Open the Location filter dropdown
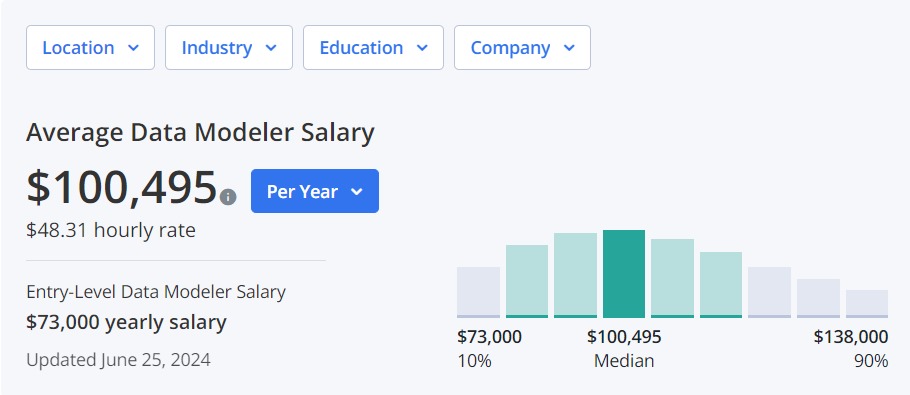This screenshot has height=395, width=910. (x=91, y=48)
